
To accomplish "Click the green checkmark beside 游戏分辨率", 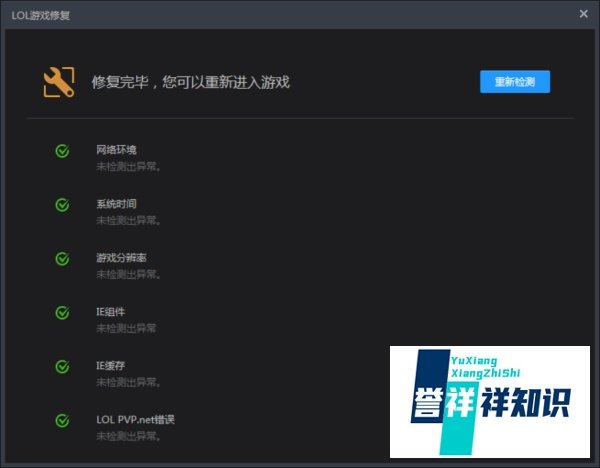I will click(62, 259).
